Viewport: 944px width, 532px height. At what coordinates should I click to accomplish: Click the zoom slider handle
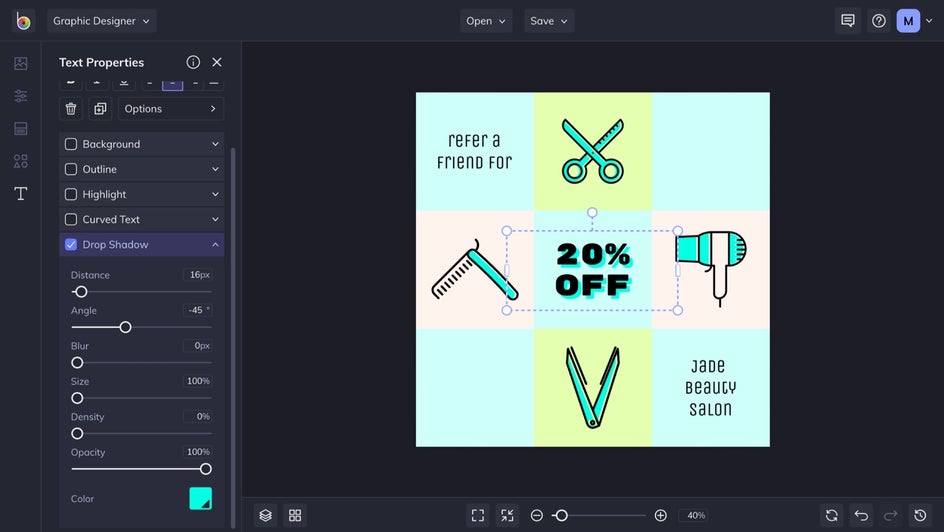click(x=561, y=515)
